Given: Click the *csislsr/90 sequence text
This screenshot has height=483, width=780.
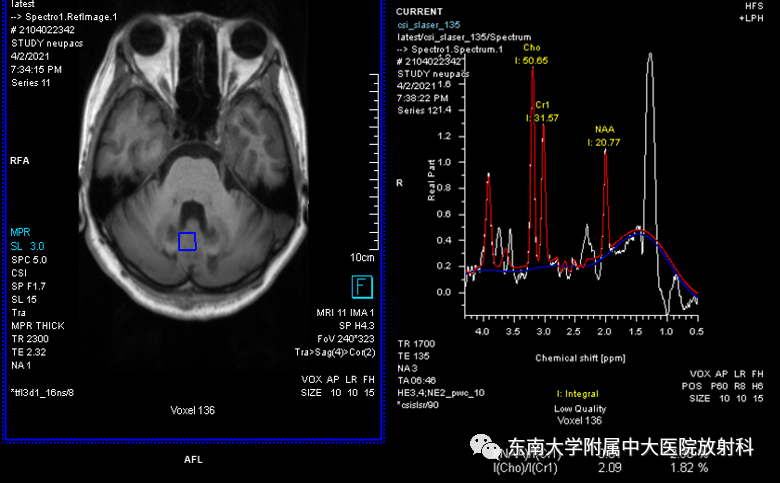Looking at the screenshot, I should [418, 405].
